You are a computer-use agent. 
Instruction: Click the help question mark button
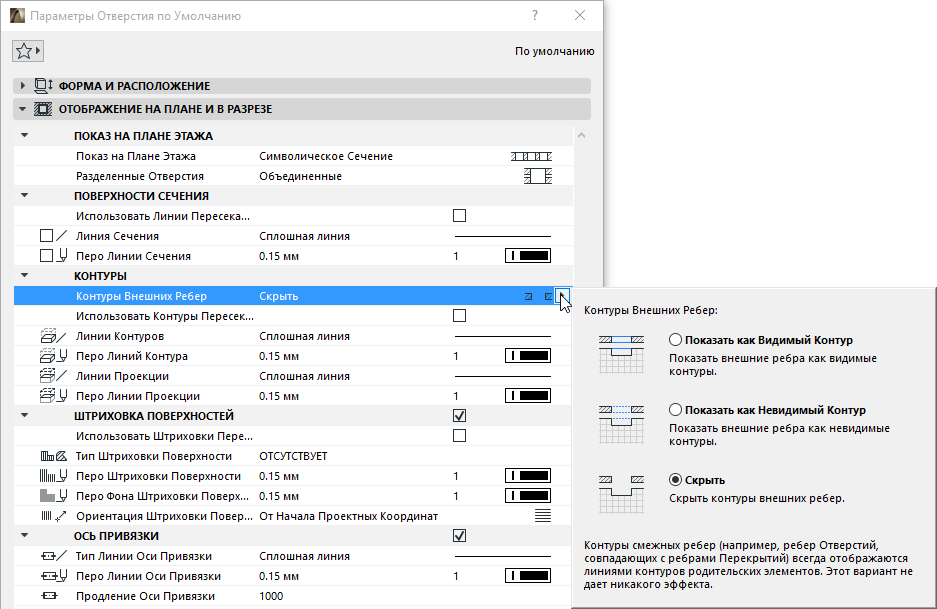[535, 16]
